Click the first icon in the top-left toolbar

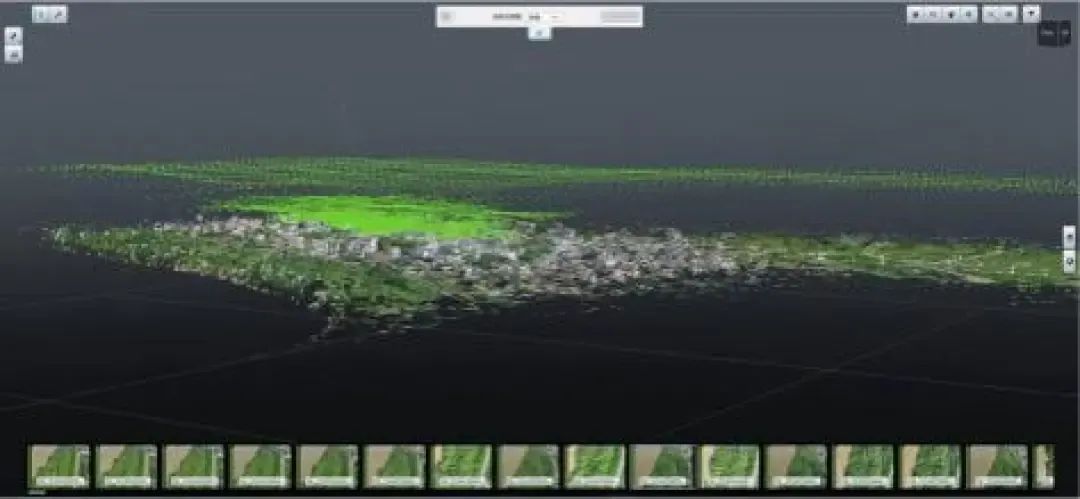pos(41,14)
